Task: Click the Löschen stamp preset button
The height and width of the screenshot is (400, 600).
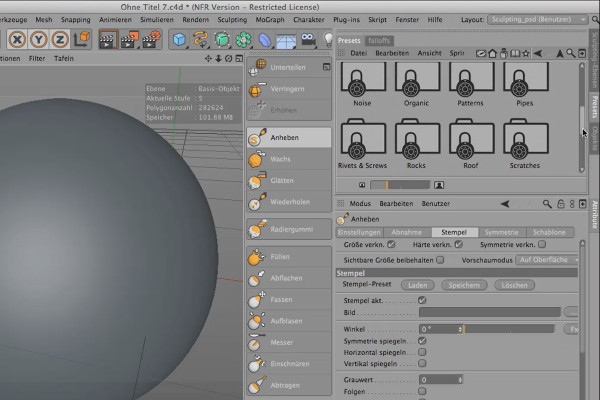Action: [x=514, y=285]
